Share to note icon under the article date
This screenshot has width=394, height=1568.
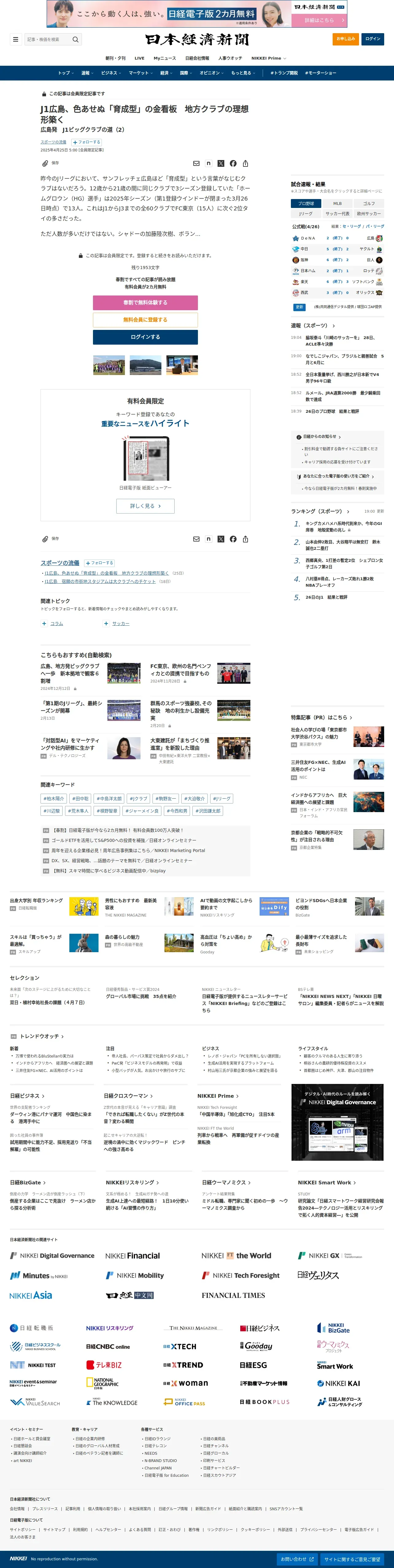[x=209, y=163]
